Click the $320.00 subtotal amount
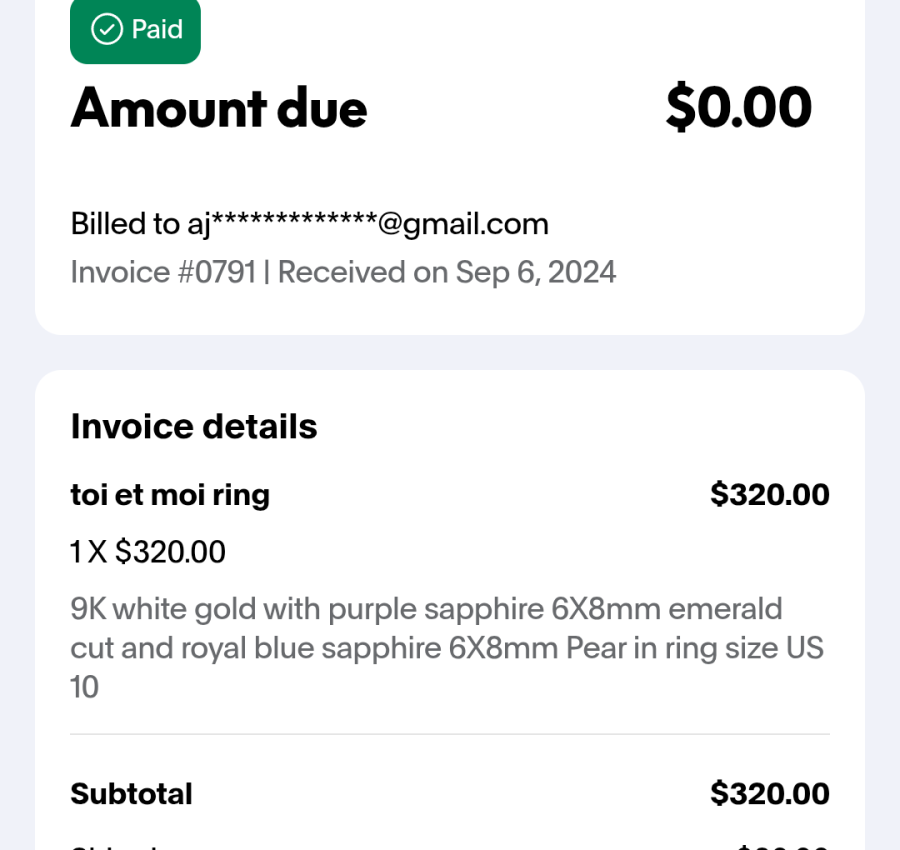The height and width of the screenshot is (850, 900). point(770,793)
